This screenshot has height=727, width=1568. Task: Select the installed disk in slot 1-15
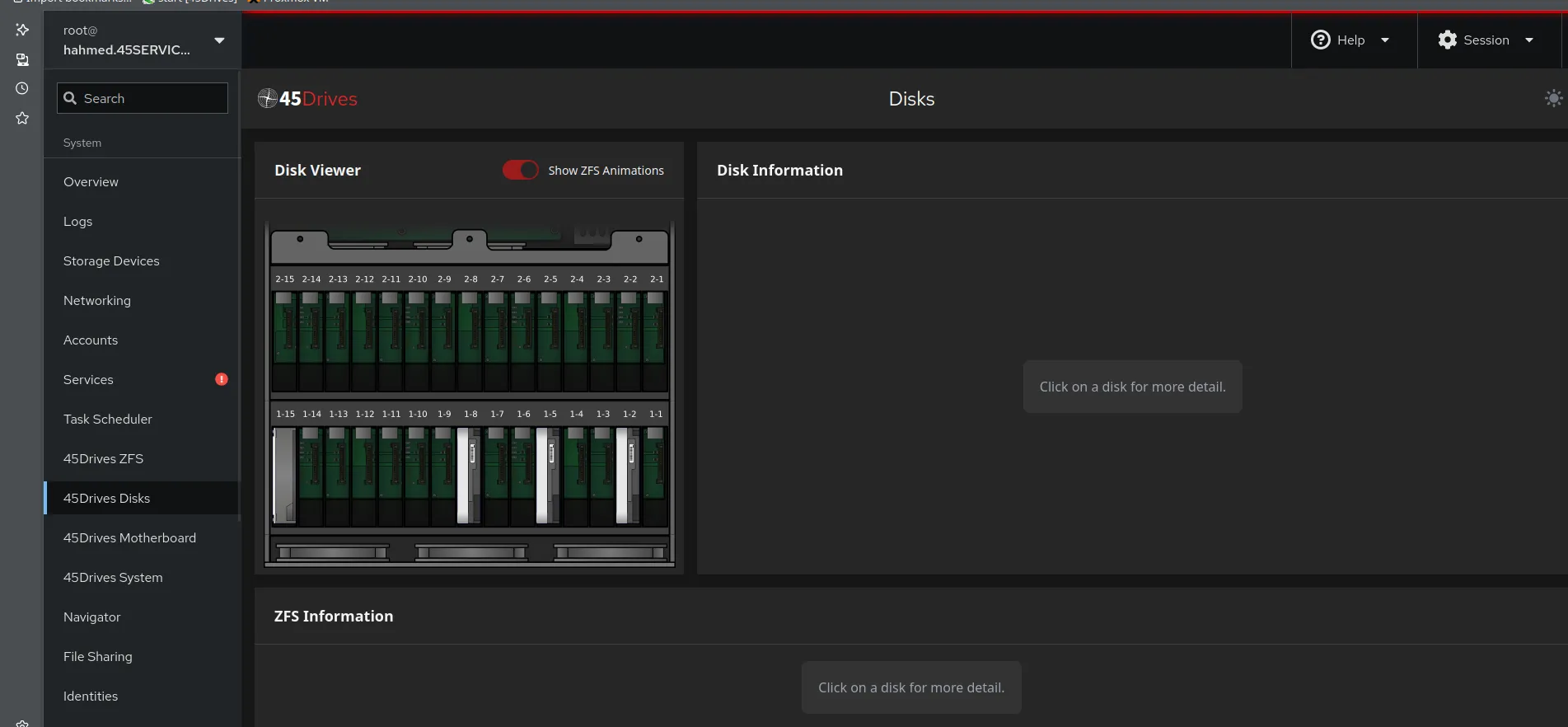[x=285, y=475]
